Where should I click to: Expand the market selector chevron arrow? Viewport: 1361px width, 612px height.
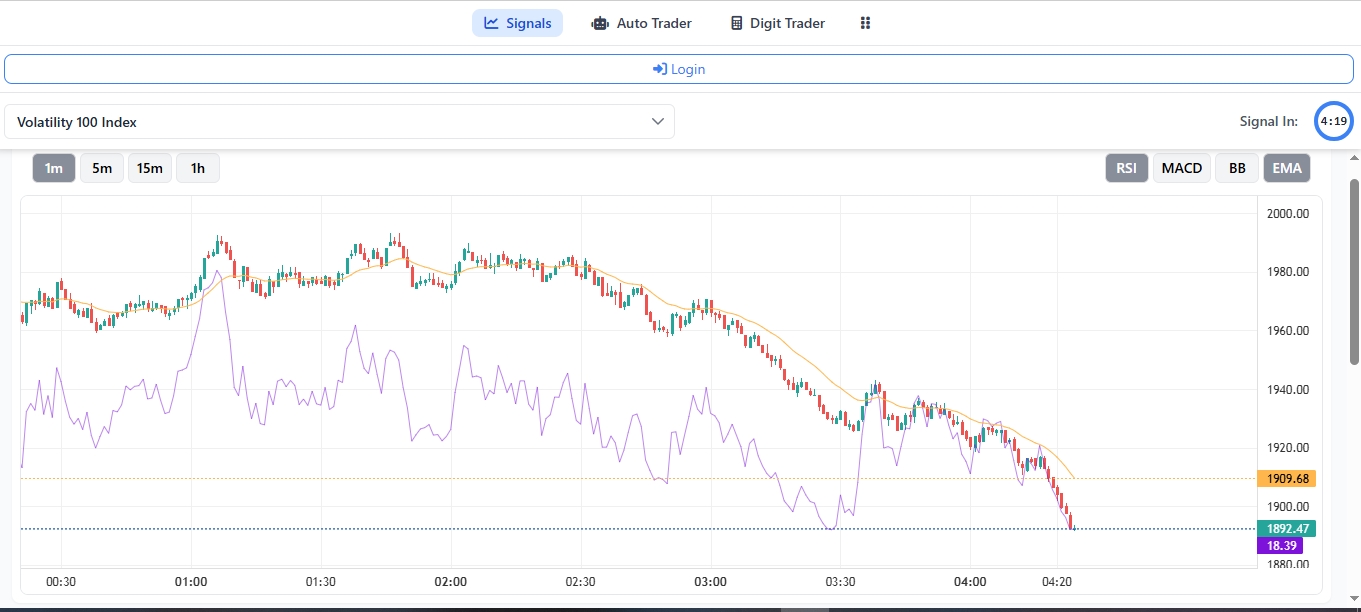point(658,122)
